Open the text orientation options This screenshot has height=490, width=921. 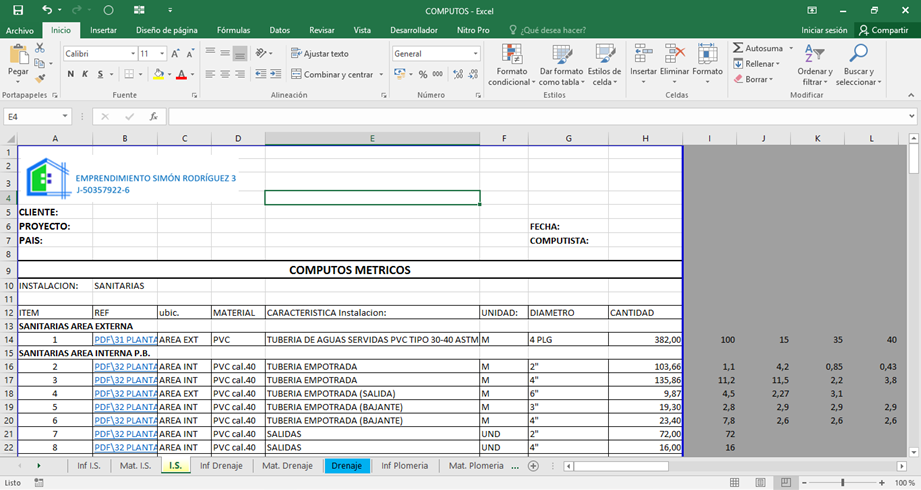click(x=264, y=53)
